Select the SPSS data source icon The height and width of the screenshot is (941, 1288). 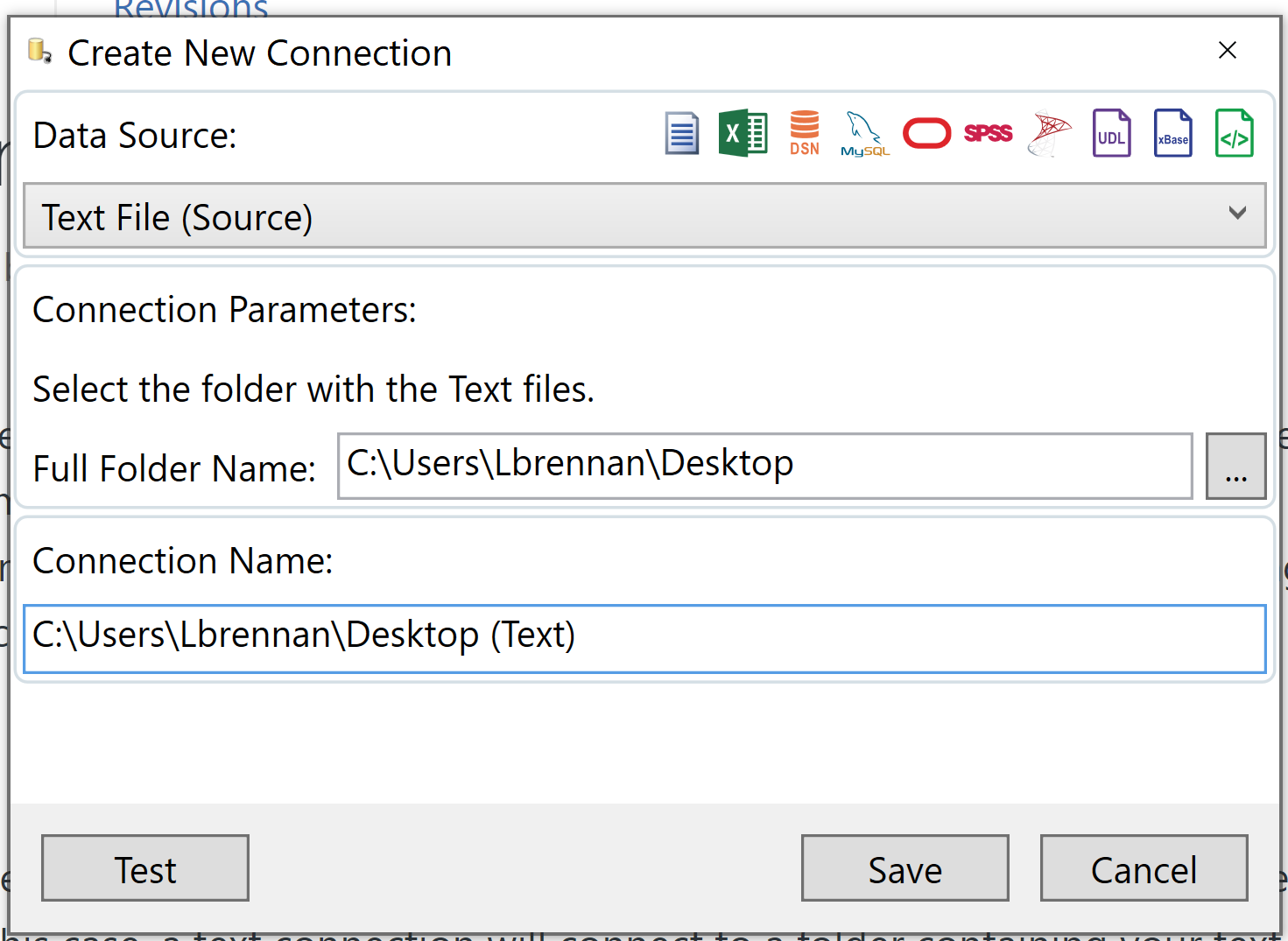click(x=988, y=132)
